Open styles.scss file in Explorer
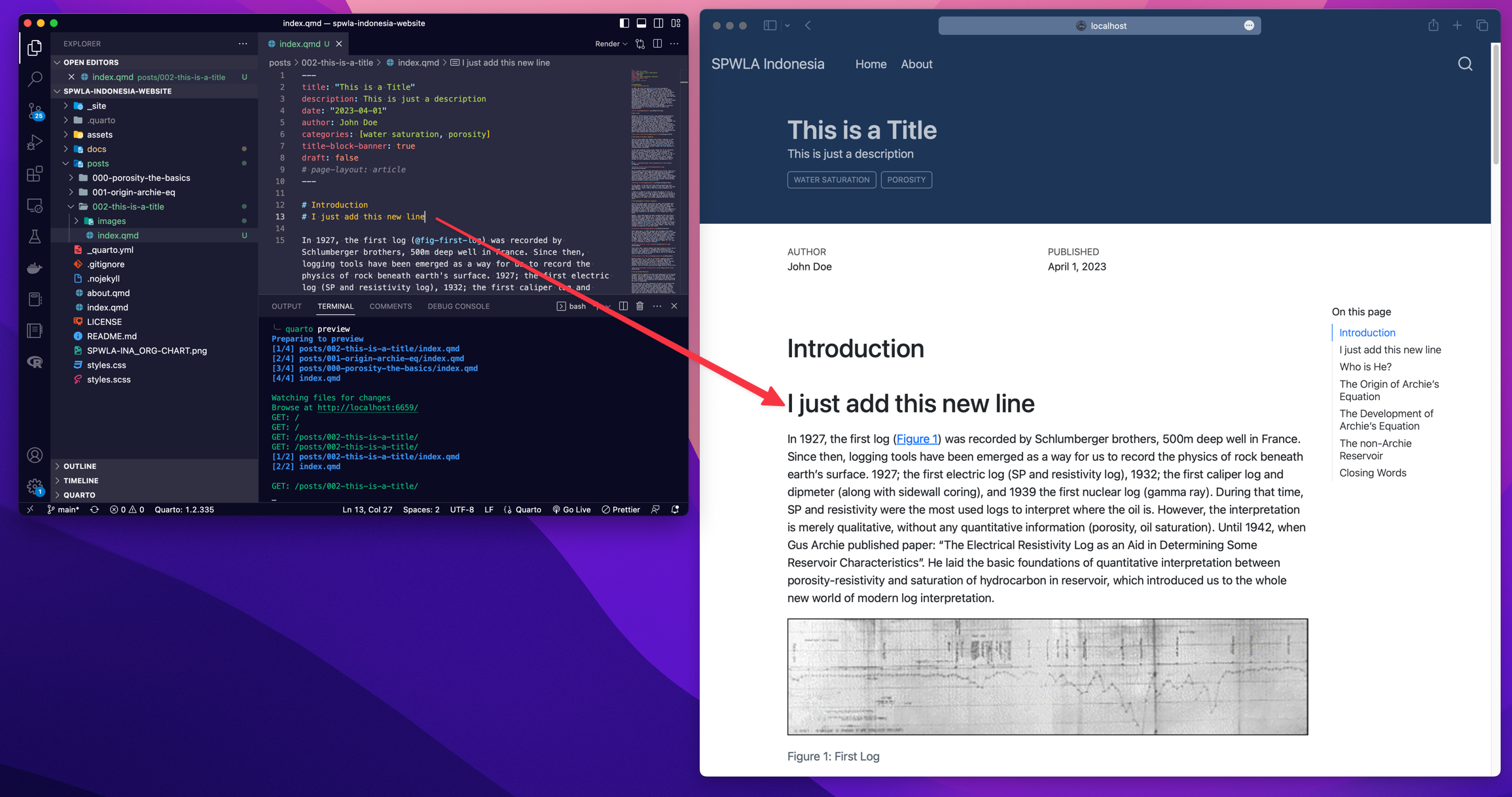The height and width of the screenshot is (797, 1512). coord(108,379)
